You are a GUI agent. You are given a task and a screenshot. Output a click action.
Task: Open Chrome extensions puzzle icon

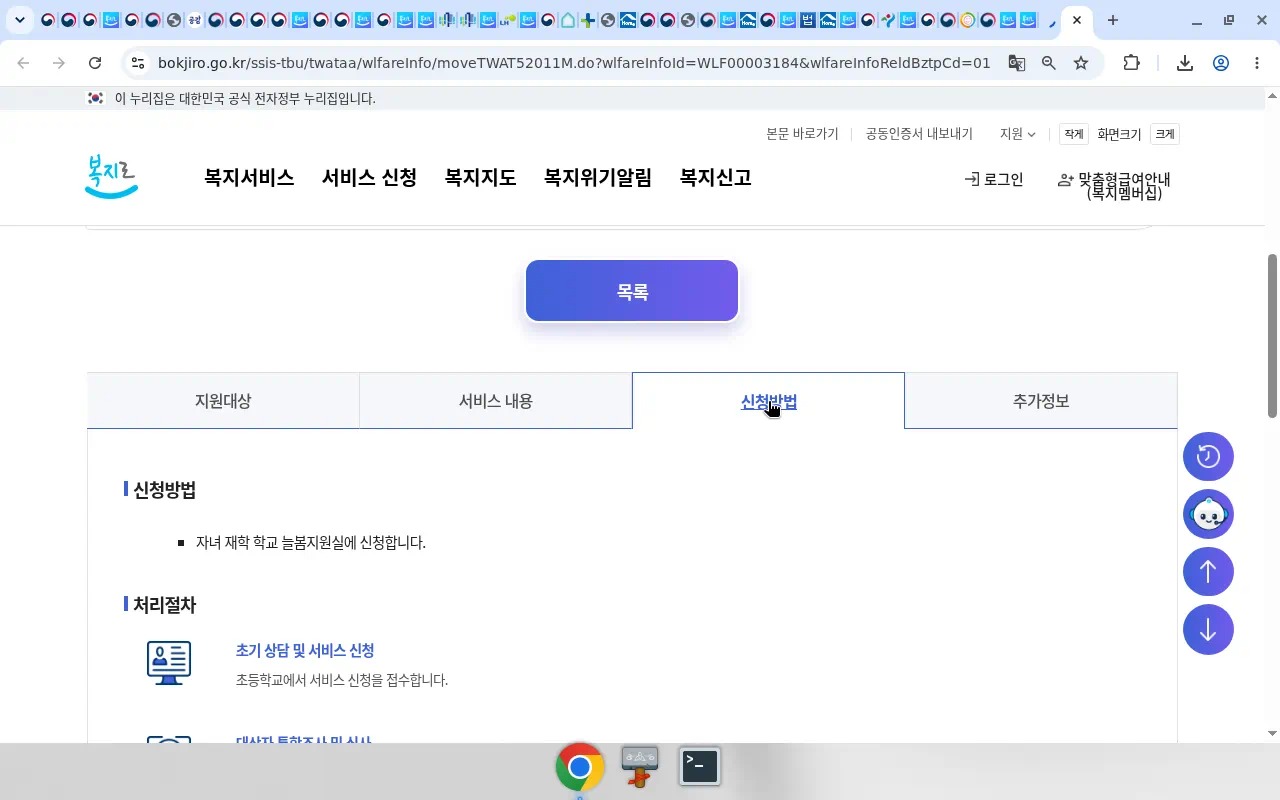pos(1131,63)
